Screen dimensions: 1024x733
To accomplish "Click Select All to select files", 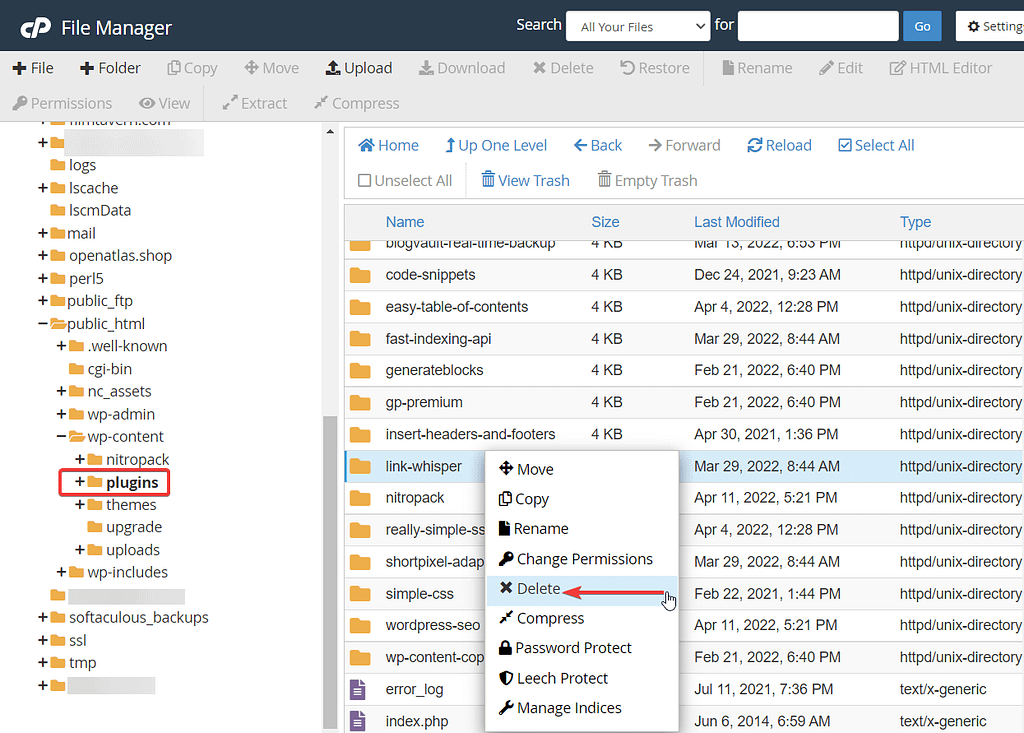I will tap(875, 145).
